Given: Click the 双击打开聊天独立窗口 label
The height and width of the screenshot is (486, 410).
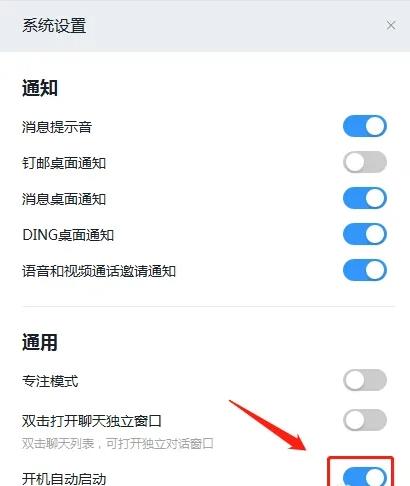Looking at the screenshot, I should [x=92, y=421].
